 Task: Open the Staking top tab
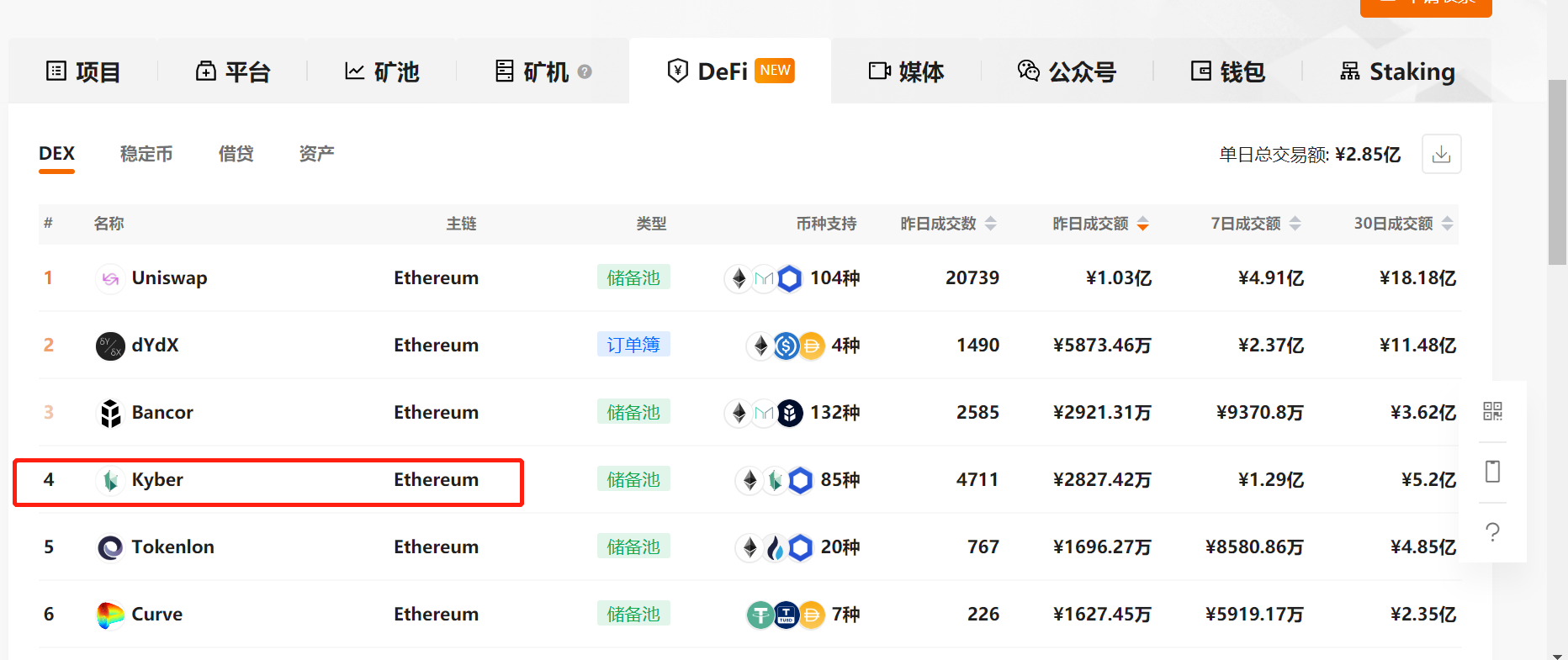click(x=1397, y=72)
